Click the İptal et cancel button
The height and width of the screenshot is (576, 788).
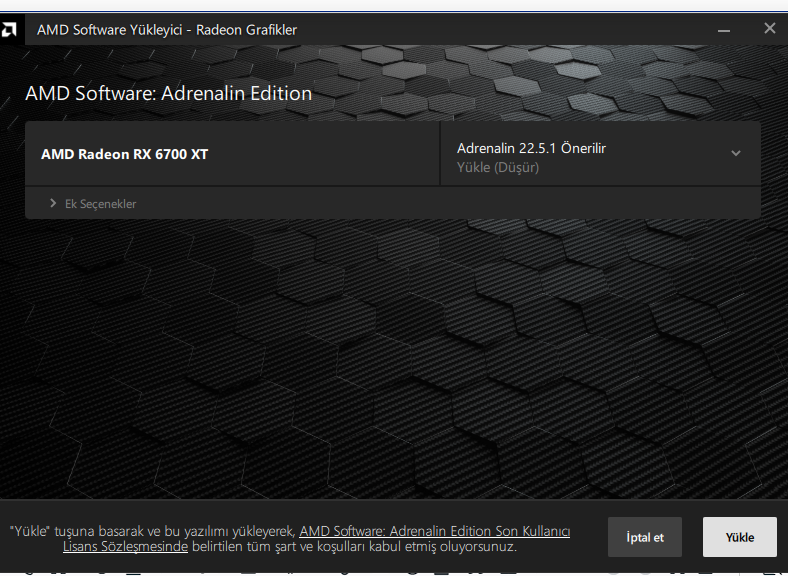[645, 537]
